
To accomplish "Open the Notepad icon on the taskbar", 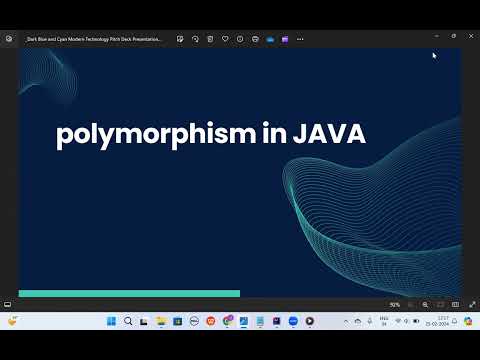I will tap(260, 321).
